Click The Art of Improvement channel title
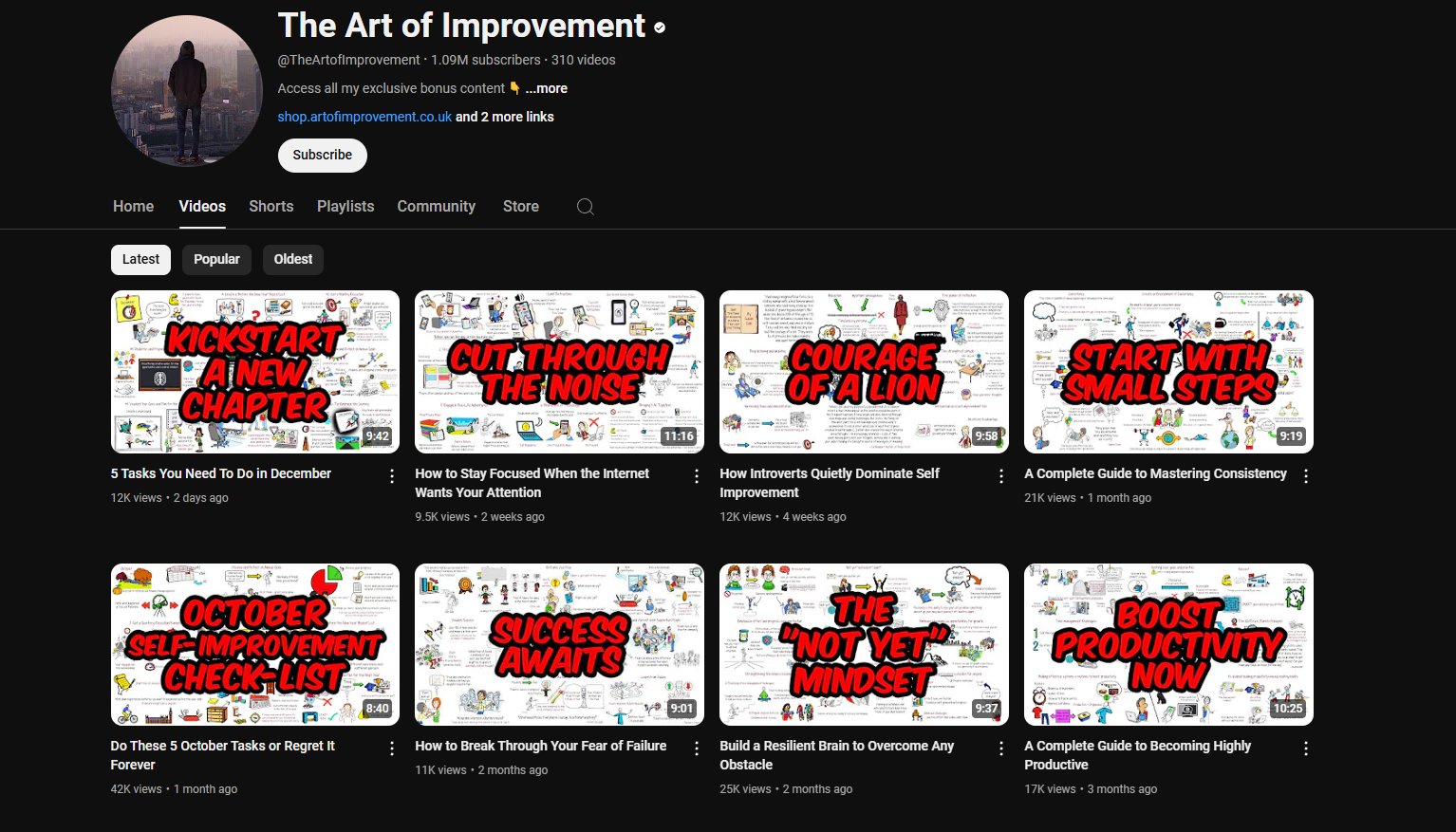This screenshot has height=832, width=1456. (x=461, y=26)
